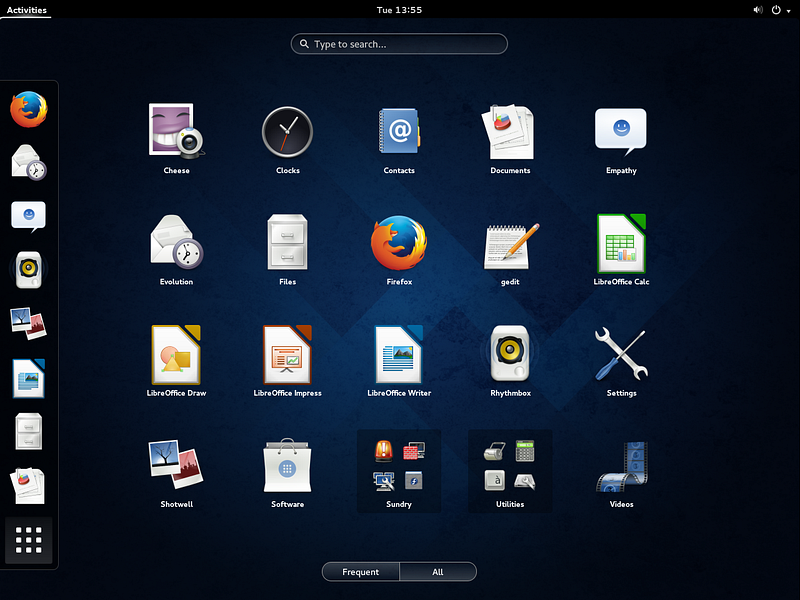Click the search magnifier icon
800x600 pixels.
(x=304, y=44)
